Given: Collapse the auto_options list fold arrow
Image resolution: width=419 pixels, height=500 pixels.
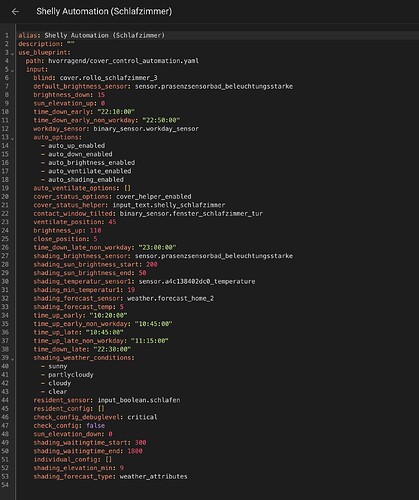Looking at the screenshot, I should (x=12, y=138).
